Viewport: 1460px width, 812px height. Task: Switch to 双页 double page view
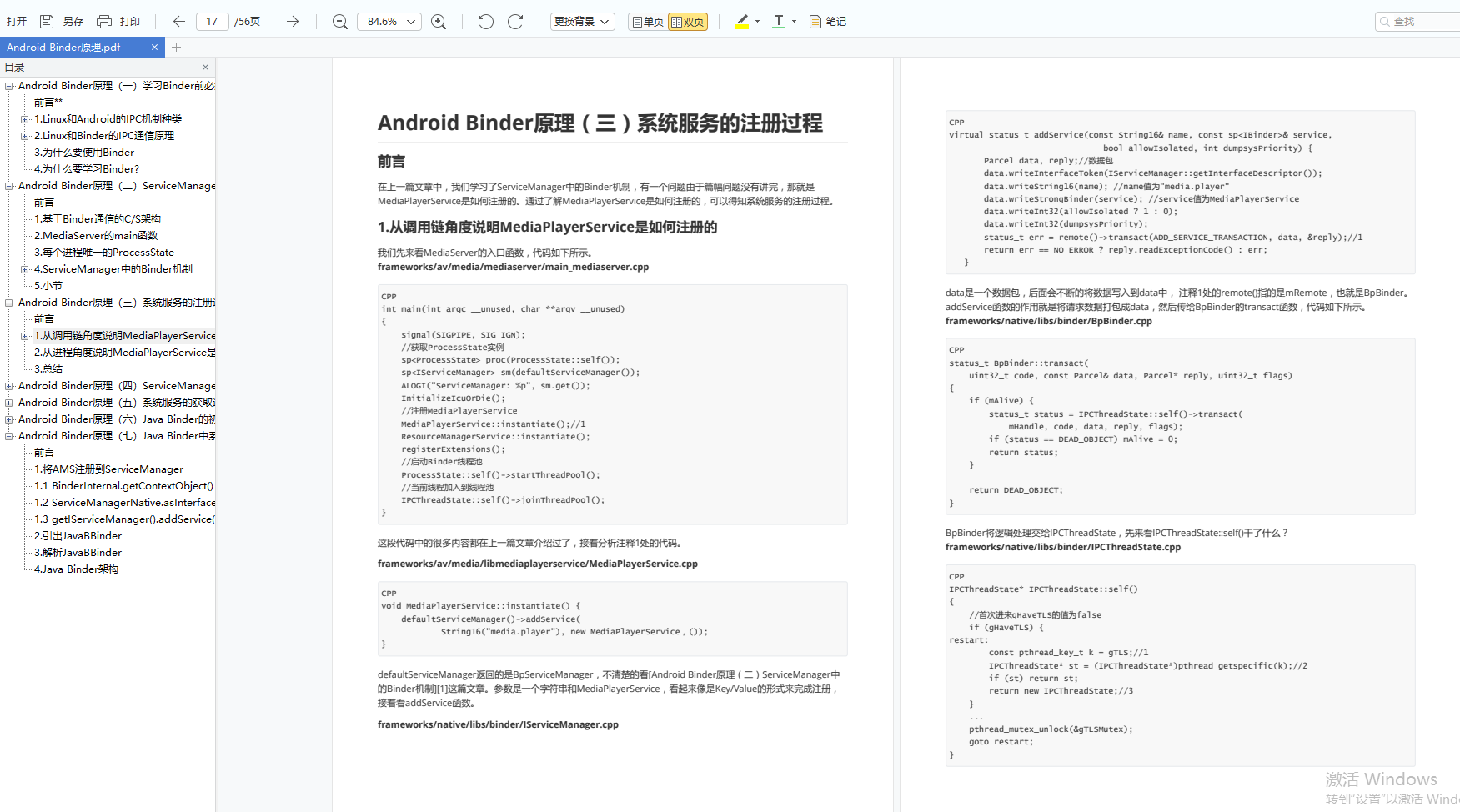point(688,22)
